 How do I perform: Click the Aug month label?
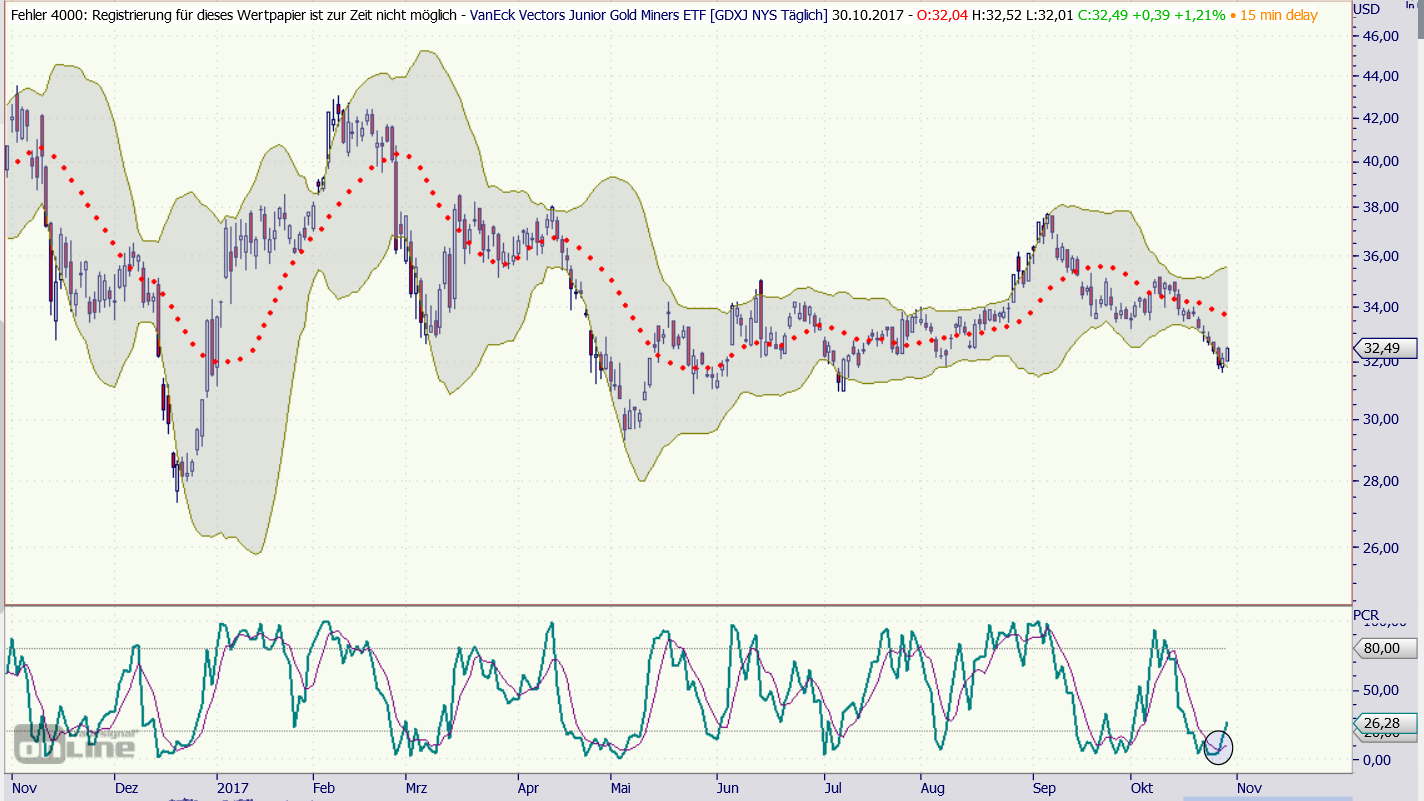(931, 788)
